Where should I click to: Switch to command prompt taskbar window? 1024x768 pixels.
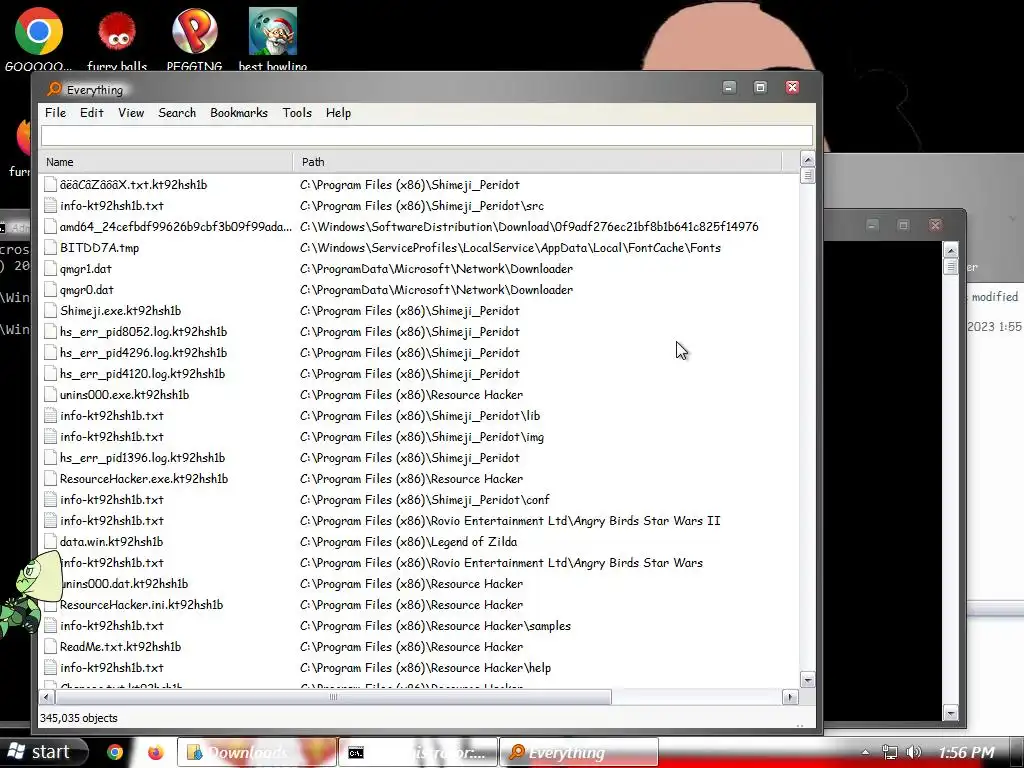click(418, 752)
